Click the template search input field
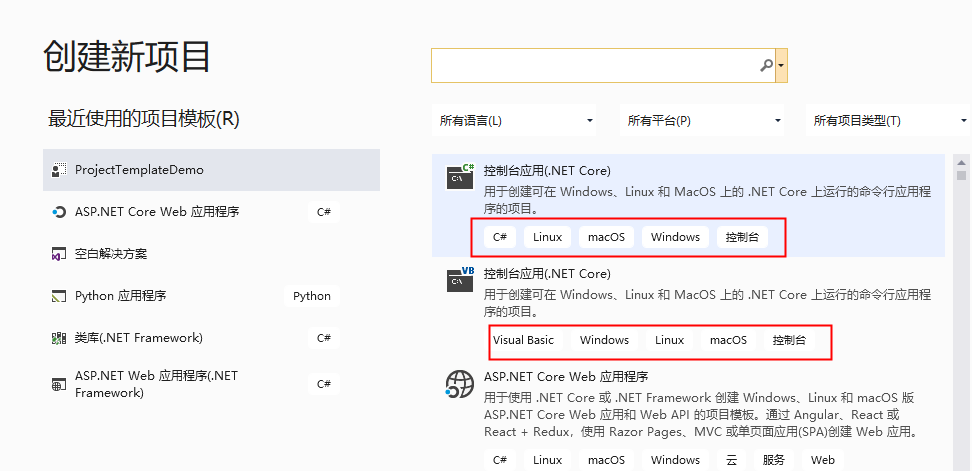Image resolution: width=972 pixels, height=471 pixels. tap(603, 65)
